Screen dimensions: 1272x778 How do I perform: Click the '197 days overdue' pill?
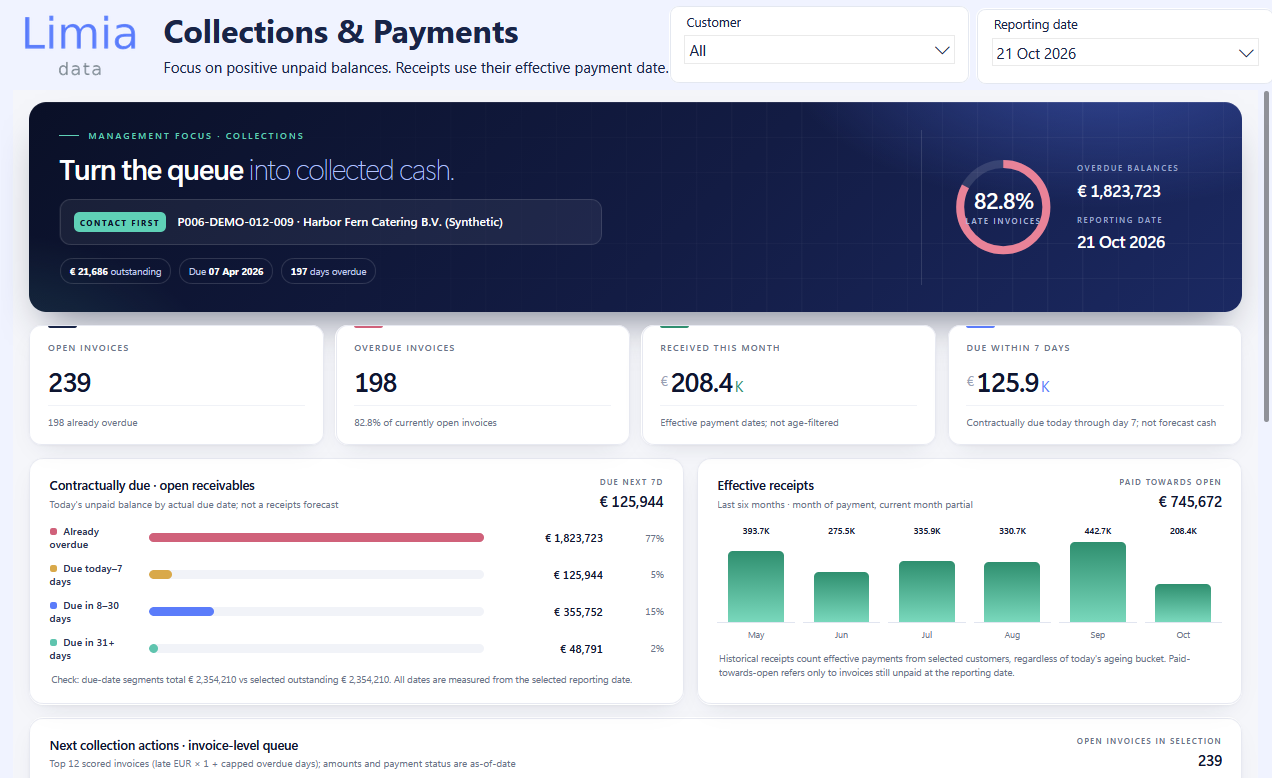(x=328, y=271)
